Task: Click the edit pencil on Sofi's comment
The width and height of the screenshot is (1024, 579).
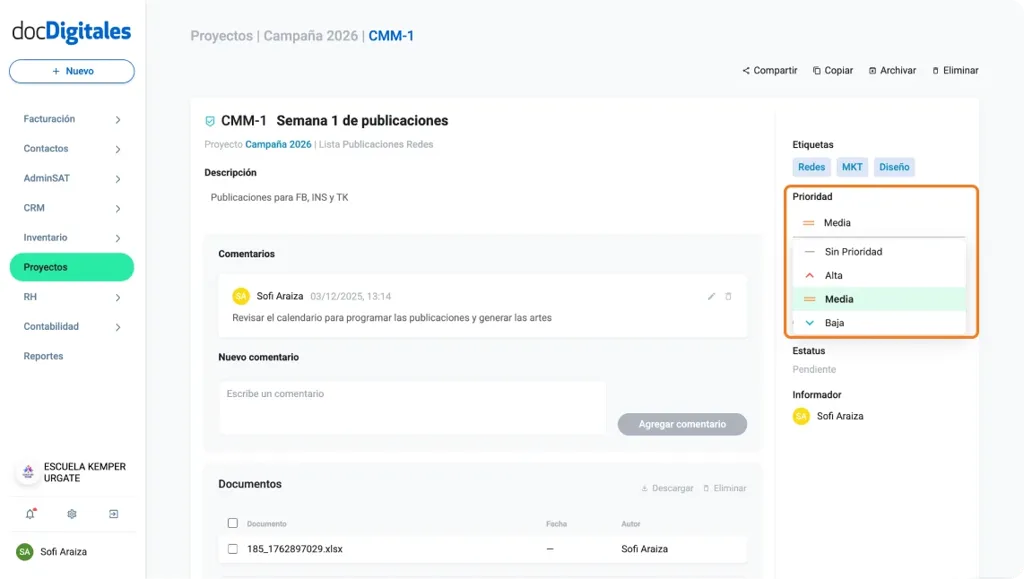Action: click(x=711, y=296)
